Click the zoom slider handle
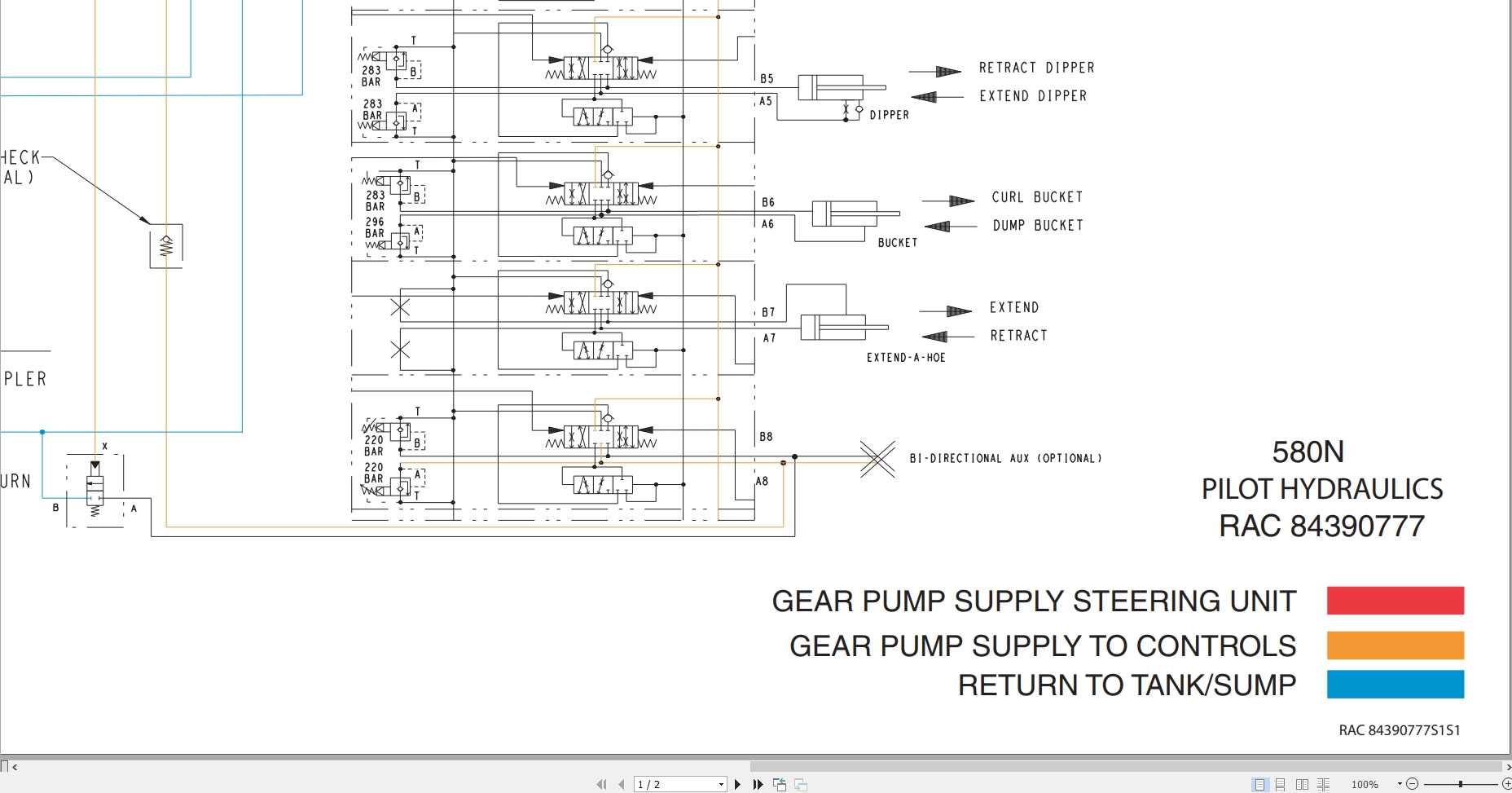The width and height of the screenshot is (1512, 793). pyautogui.click(x=1461, y=784)
